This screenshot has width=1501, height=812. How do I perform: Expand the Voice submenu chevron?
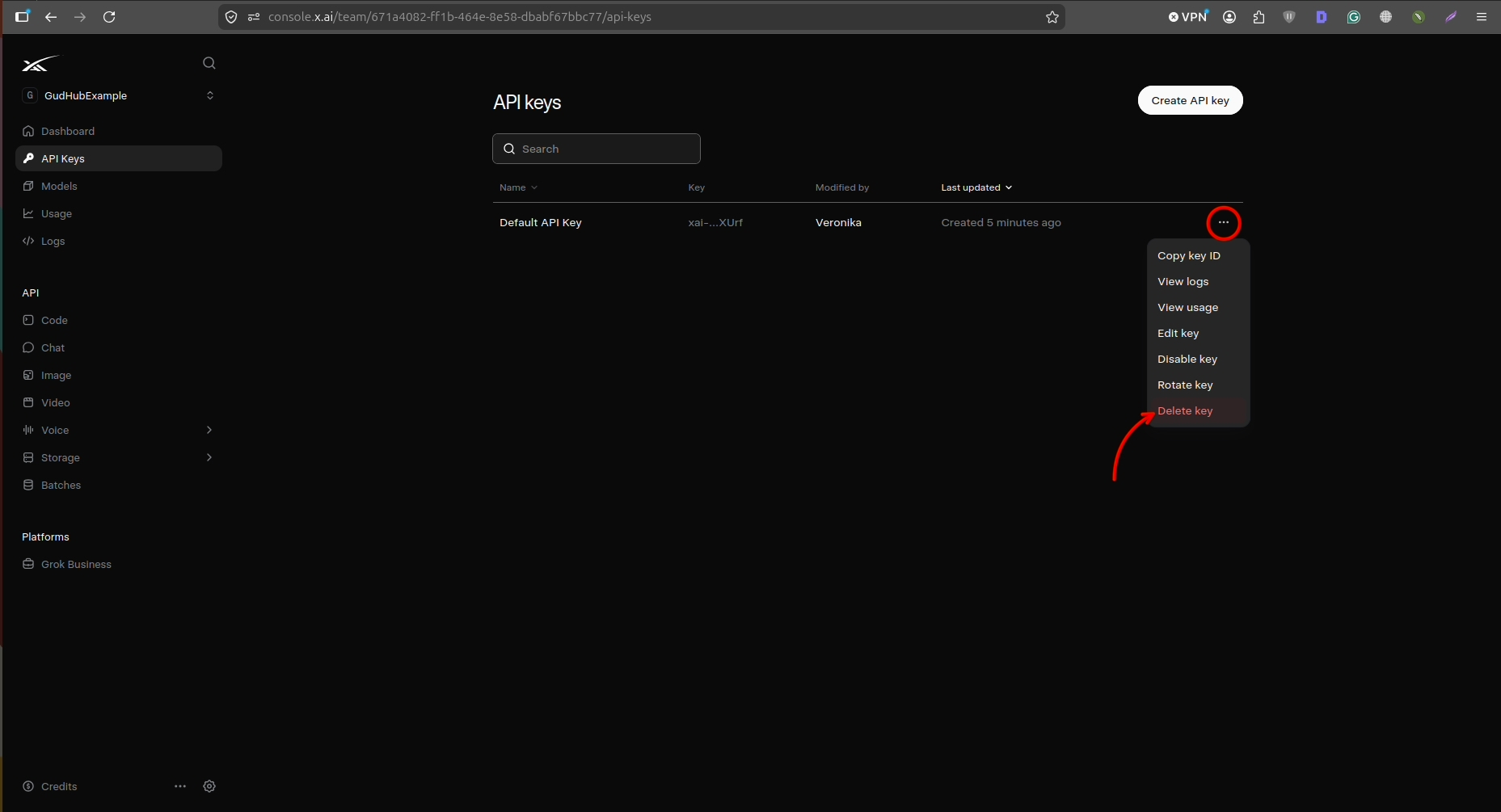click(x=209, y=430)
